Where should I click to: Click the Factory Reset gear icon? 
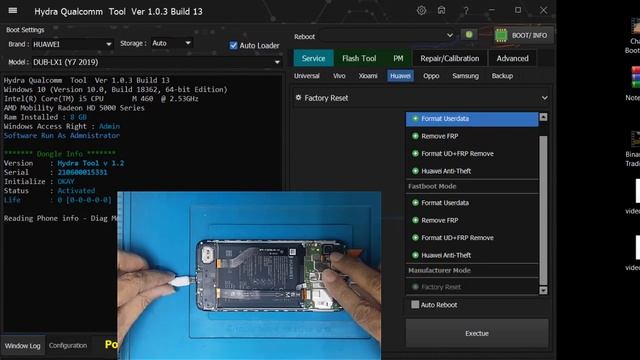pos(298,98)
